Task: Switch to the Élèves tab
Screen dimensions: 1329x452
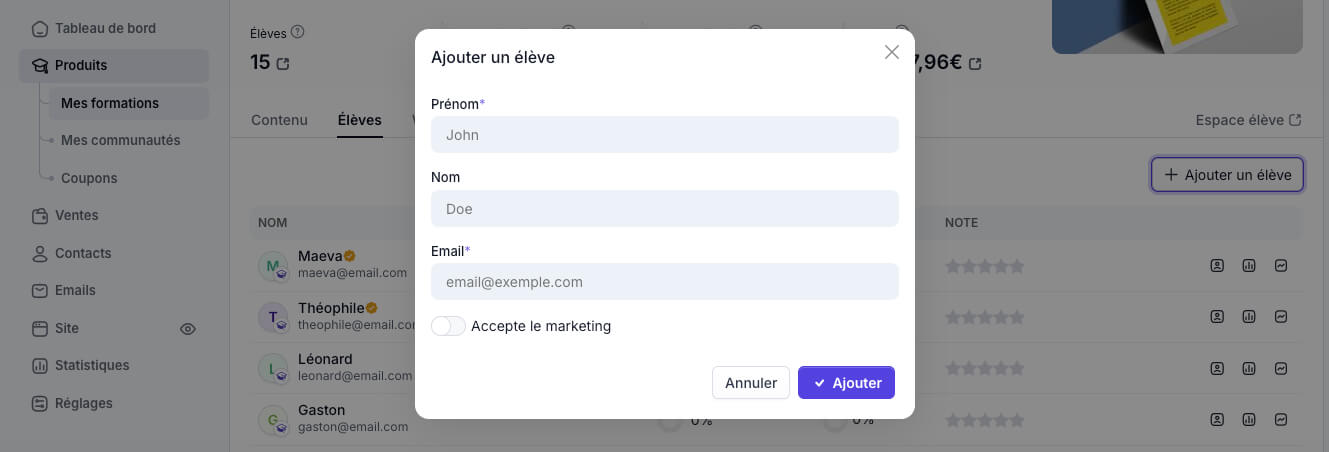Action: [360, 120]
